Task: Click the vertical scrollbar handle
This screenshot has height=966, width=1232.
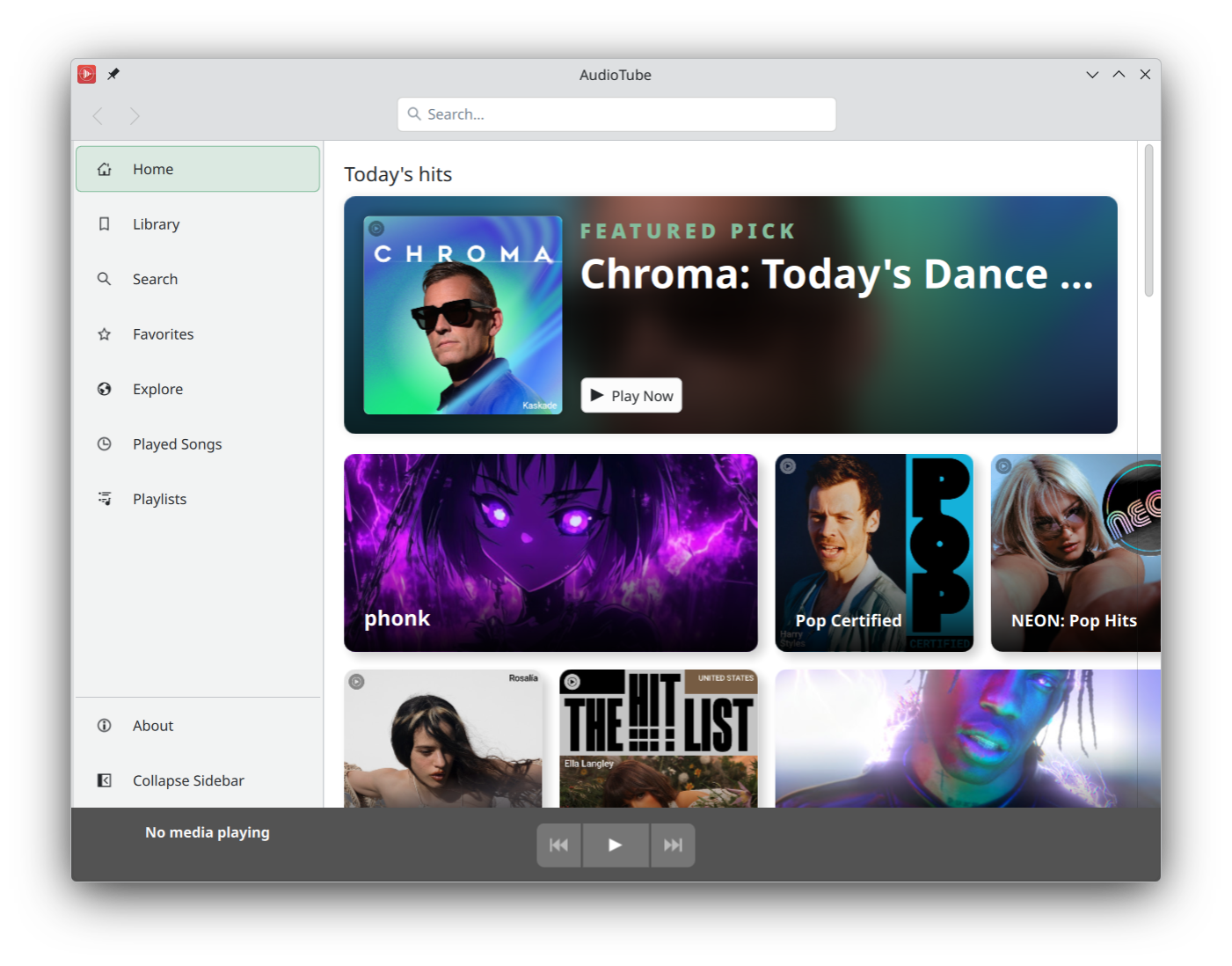Action: [x=1148, y=220]
